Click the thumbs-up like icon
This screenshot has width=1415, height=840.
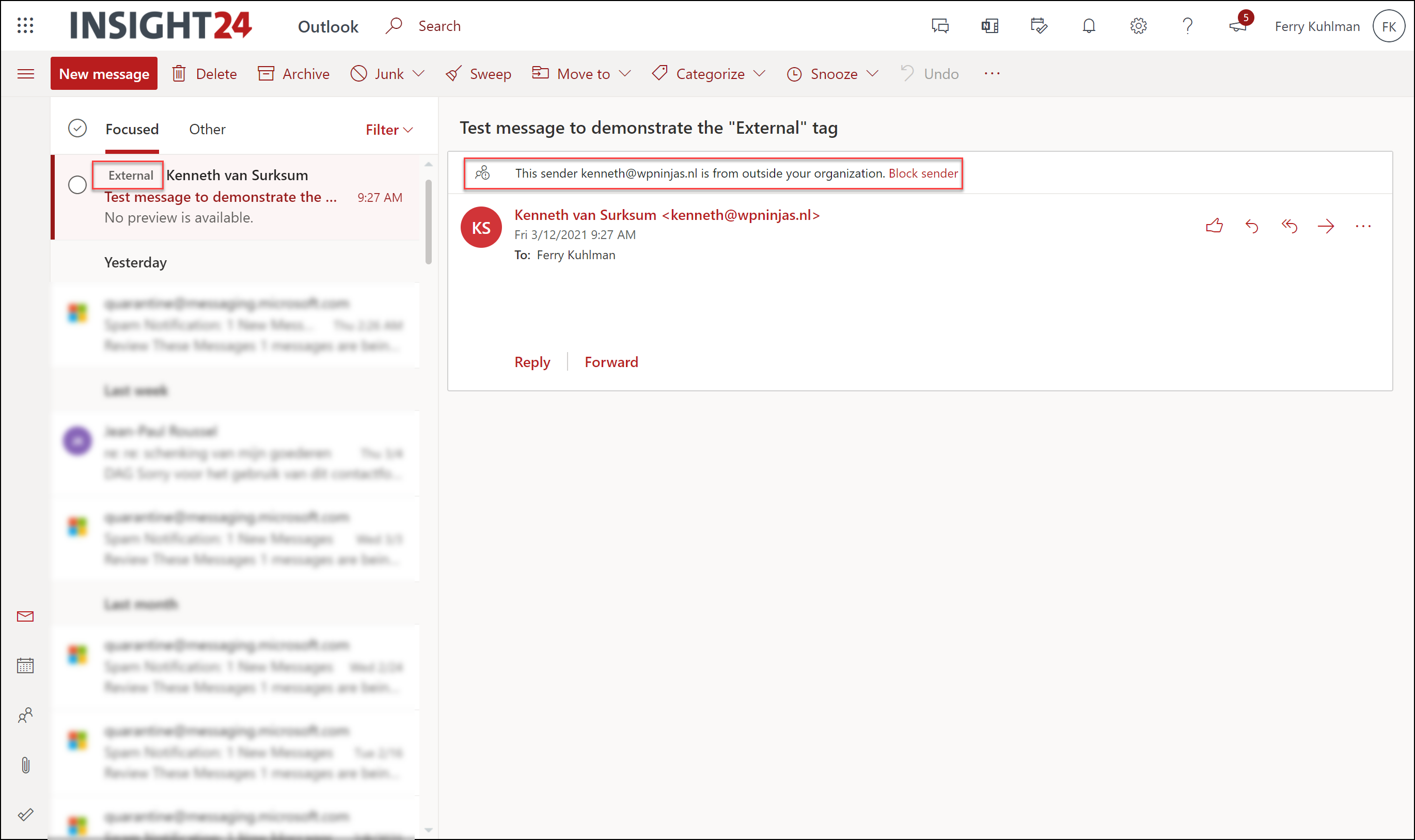(1214, 227)
